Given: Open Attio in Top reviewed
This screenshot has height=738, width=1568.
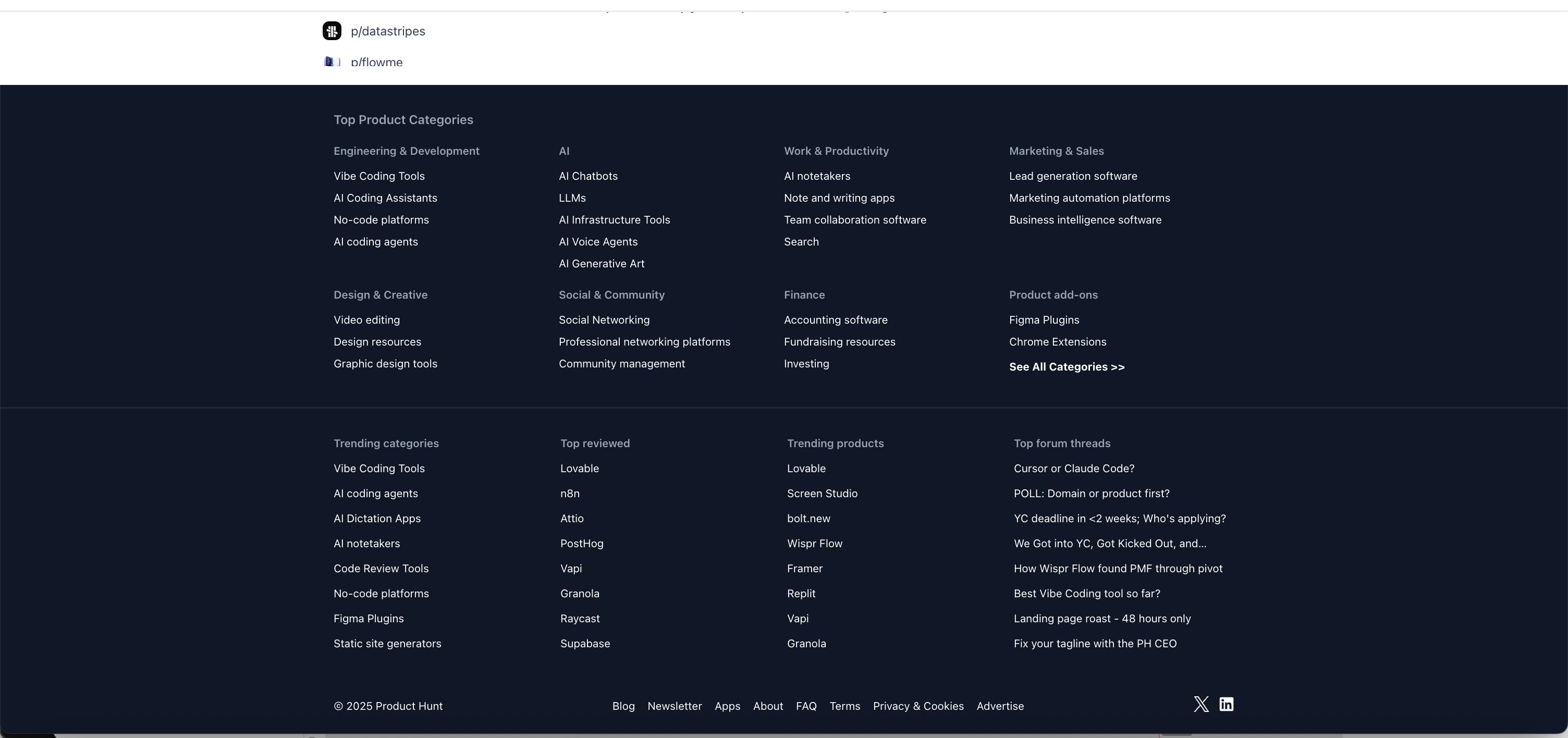Looking at the screenshot, I should point(571,519).
